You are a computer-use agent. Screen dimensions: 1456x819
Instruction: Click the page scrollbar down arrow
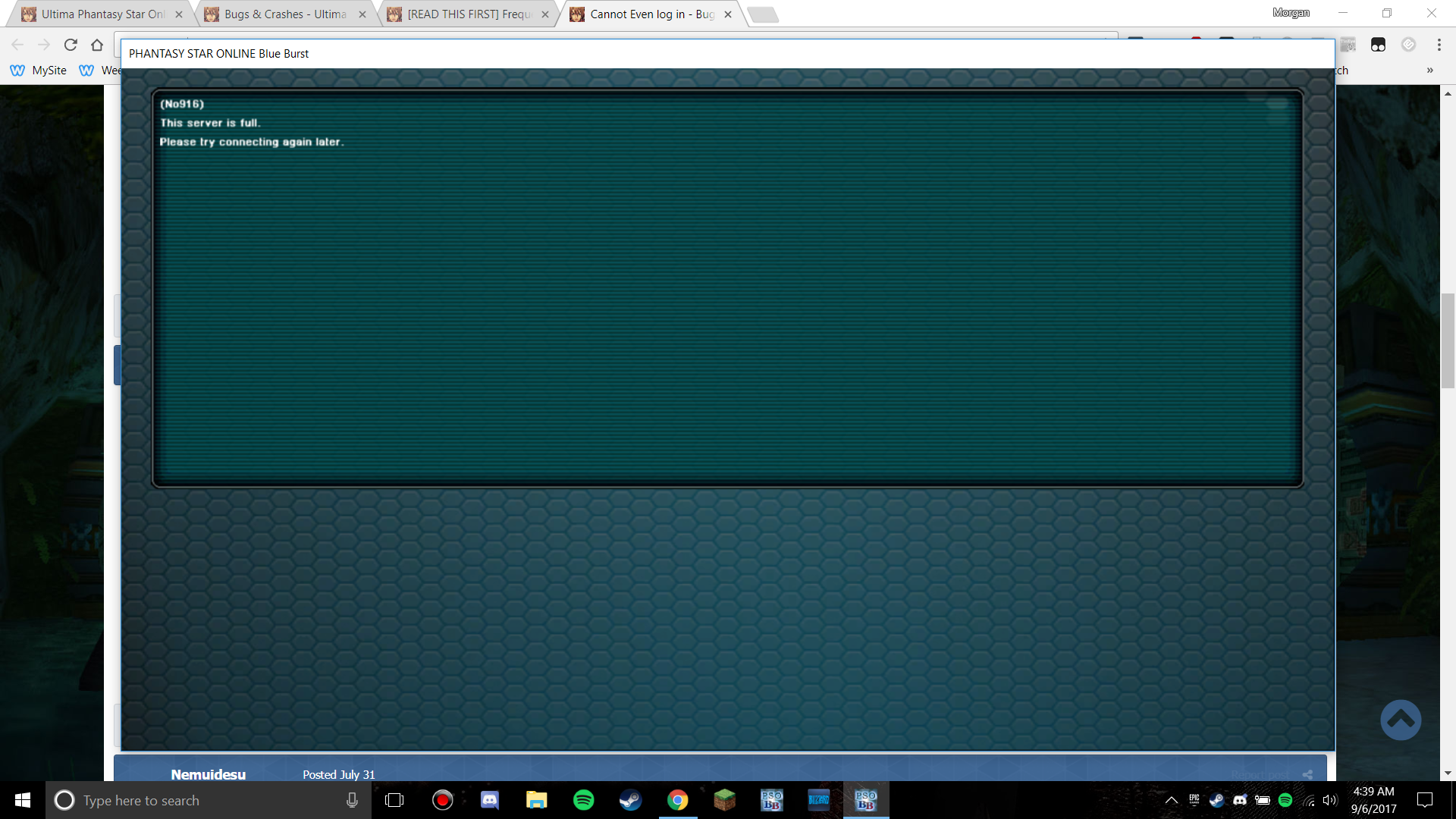(x=1448, y=773)
